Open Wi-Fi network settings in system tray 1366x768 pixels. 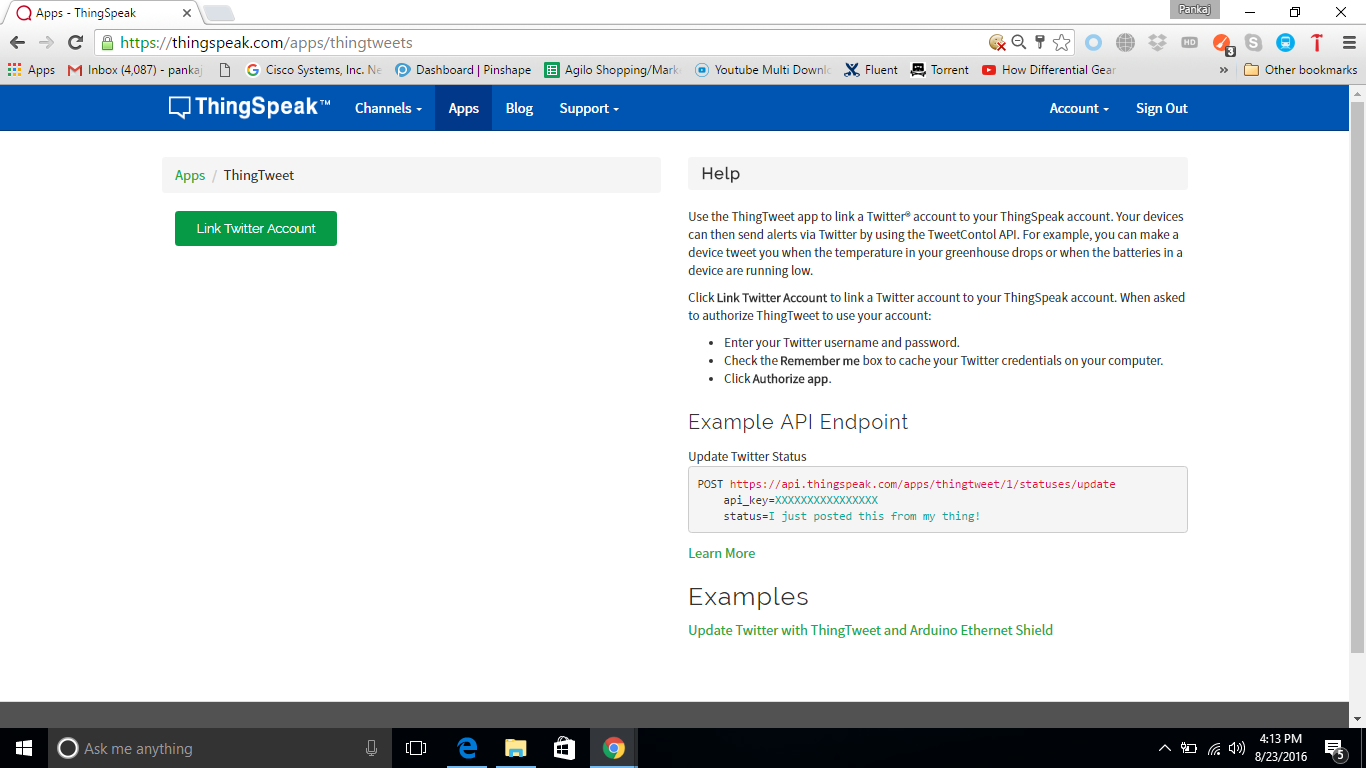pyautogui.click(x=1214, y=748)
